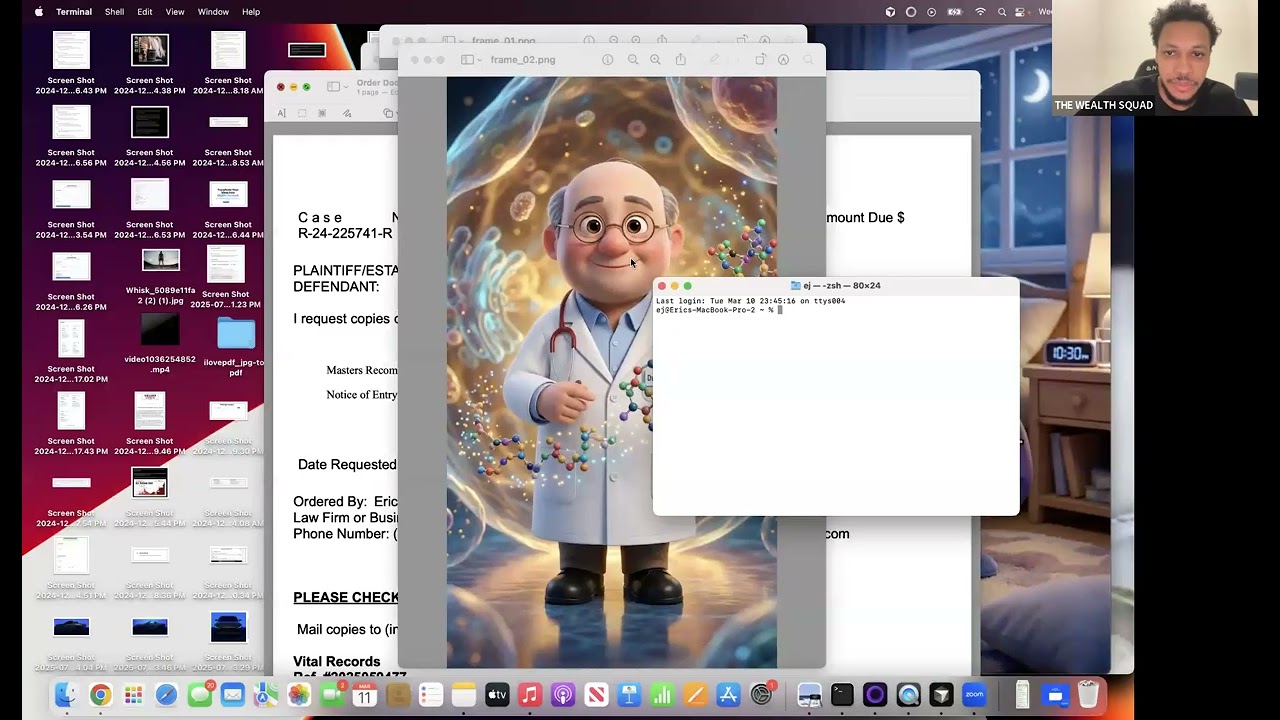Pick the sketch tool in Order Doc markup bar
Image resolution: width=1280 pixels, height=720 pixels.
[x=347, y=113]
